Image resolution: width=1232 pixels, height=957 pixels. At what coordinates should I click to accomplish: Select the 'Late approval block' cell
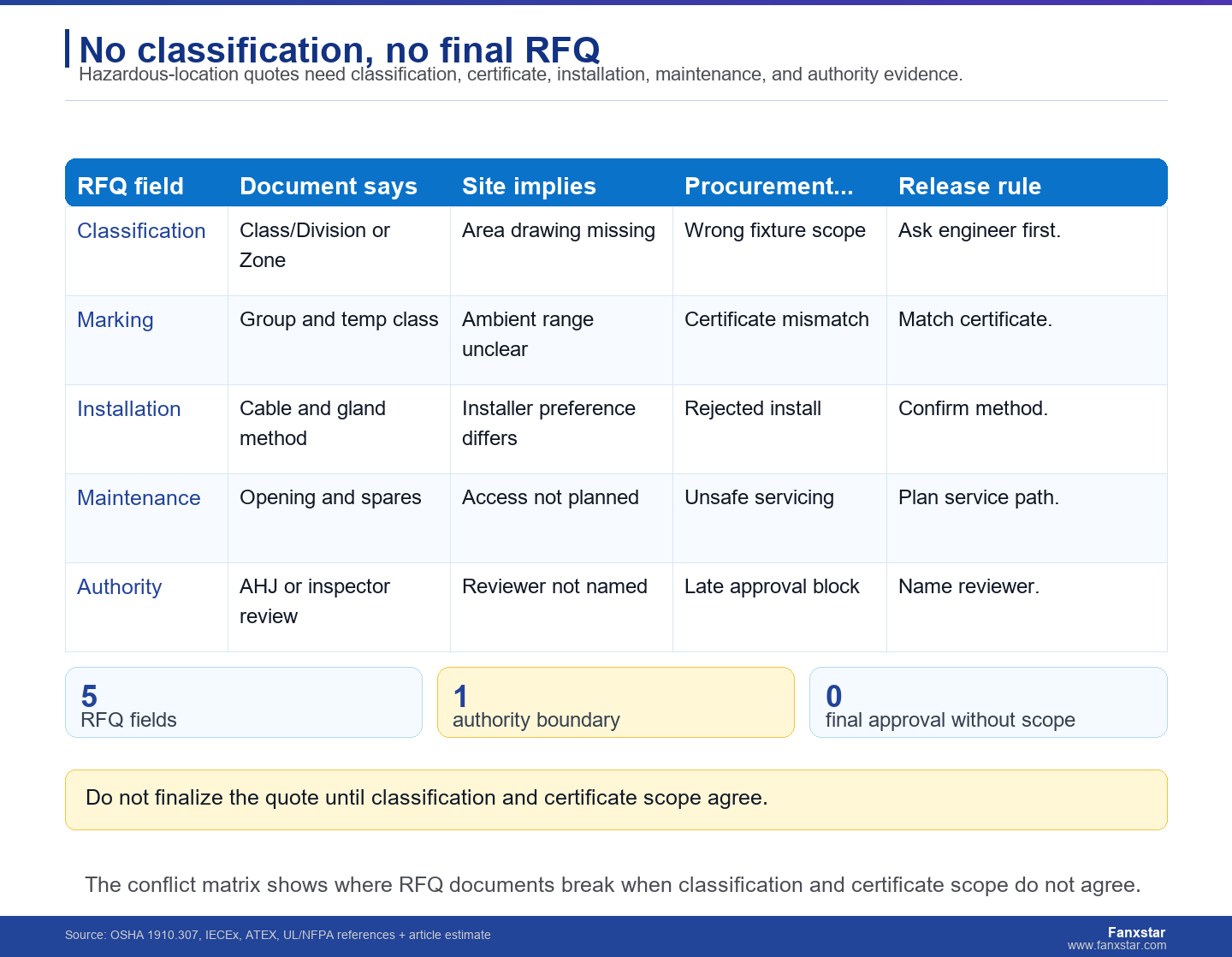(x=779, y=608)
